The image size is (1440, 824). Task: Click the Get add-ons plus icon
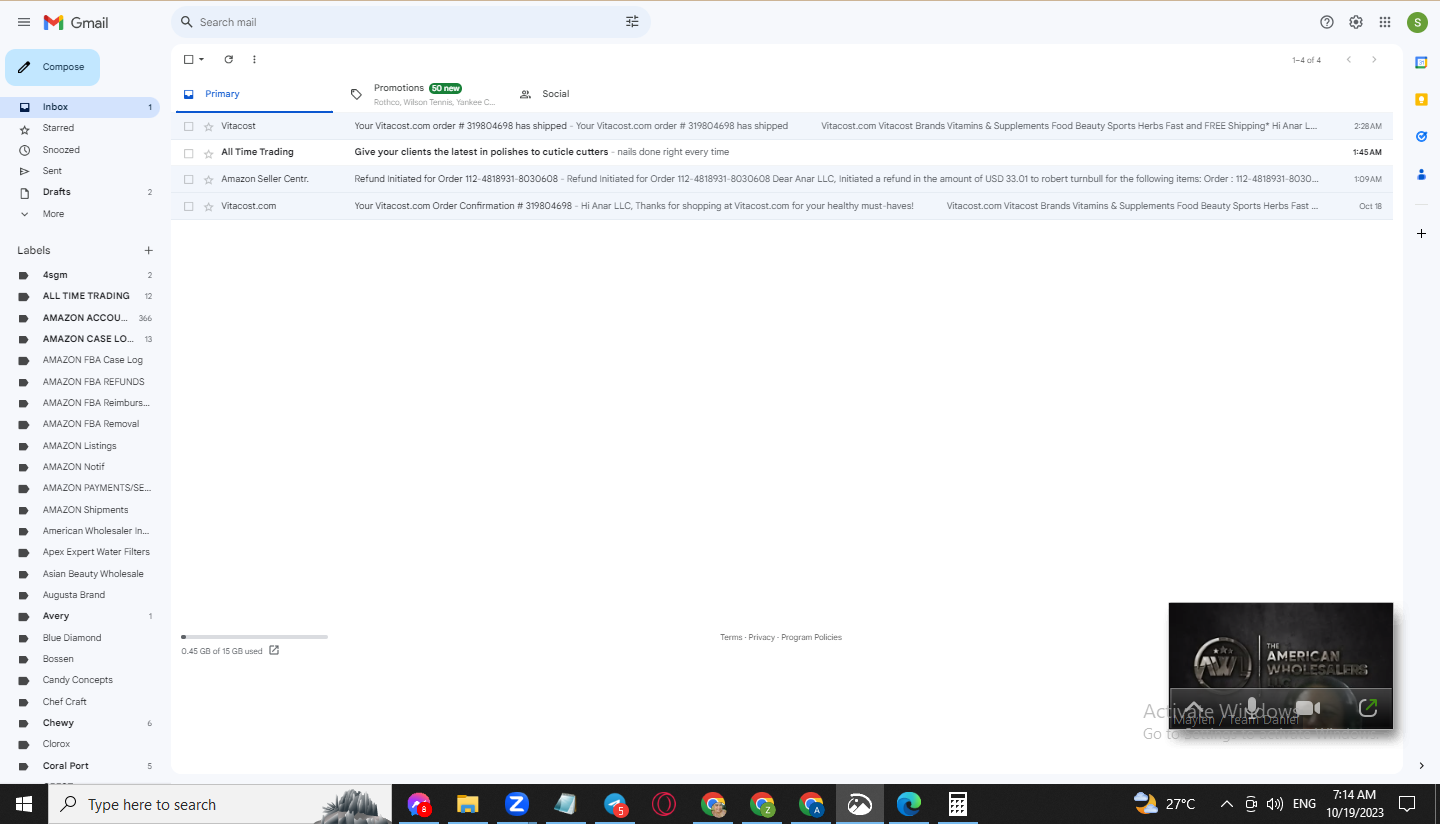click(1421, 233)
